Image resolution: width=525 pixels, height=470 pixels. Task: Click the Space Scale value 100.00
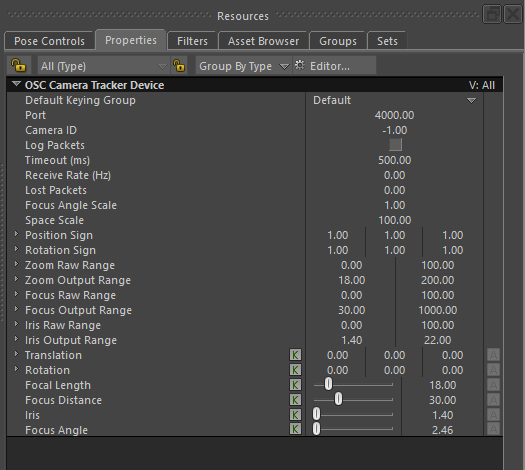394,220
